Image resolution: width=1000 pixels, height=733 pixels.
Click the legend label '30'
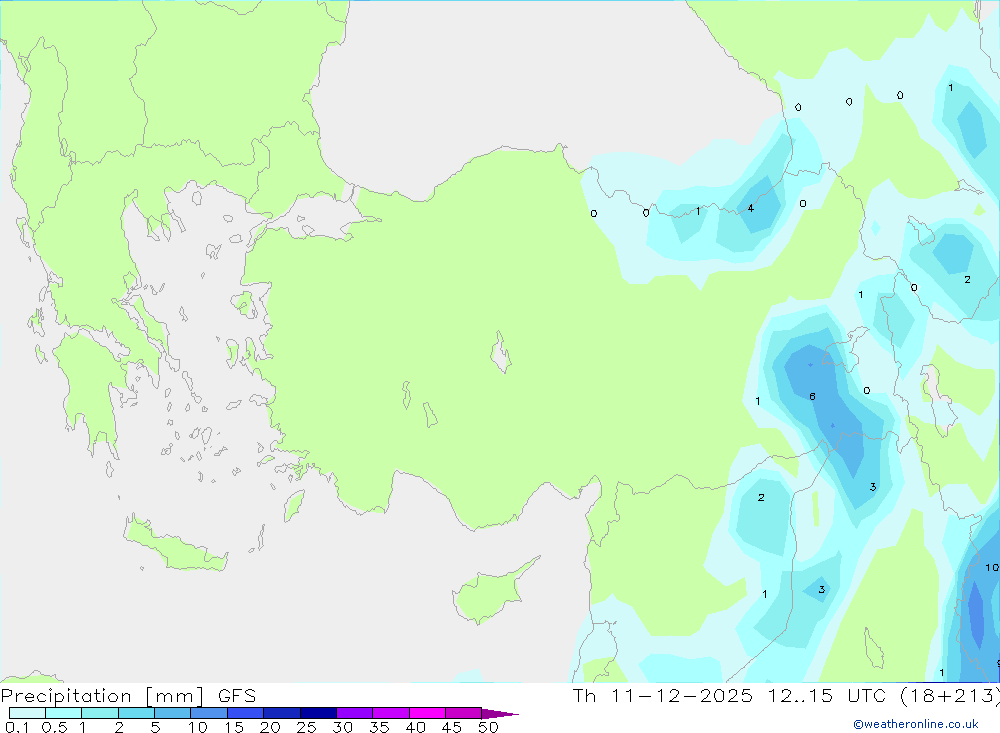click(343, 727)
